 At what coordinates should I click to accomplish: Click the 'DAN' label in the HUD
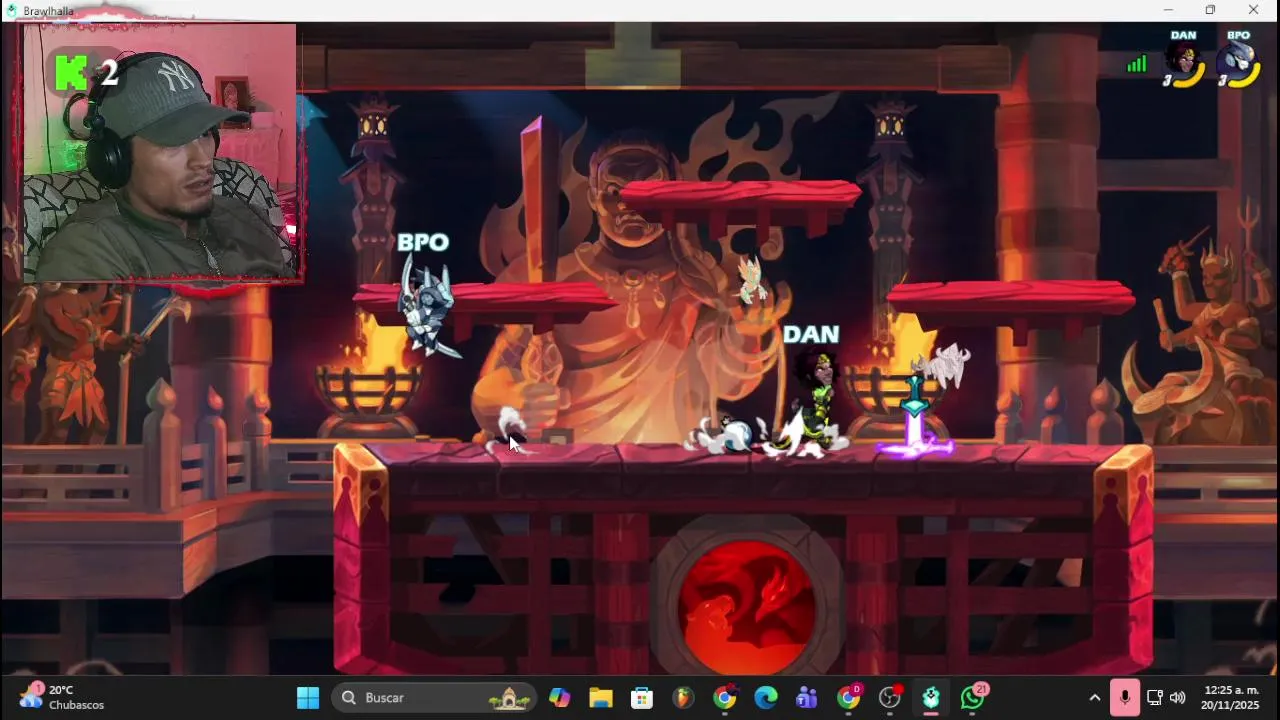[1184, 36]
